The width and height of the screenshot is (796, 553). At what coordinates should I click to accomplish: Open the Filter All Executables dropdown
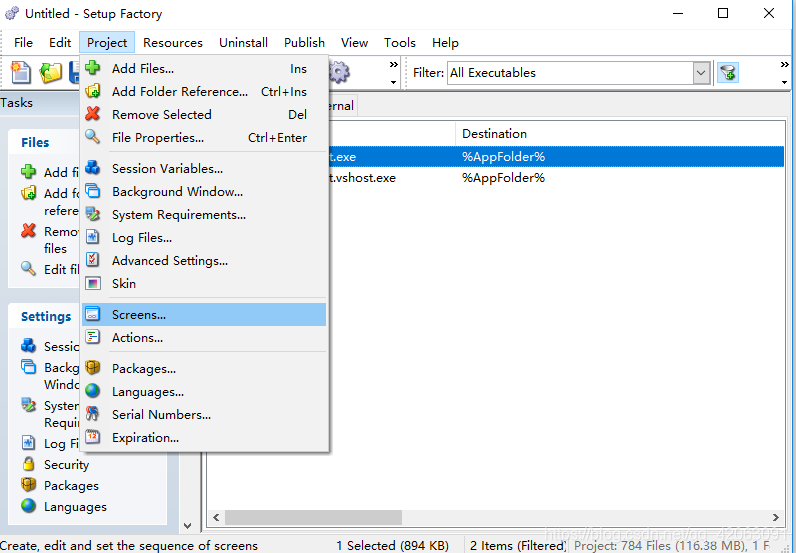click(701, 73)
